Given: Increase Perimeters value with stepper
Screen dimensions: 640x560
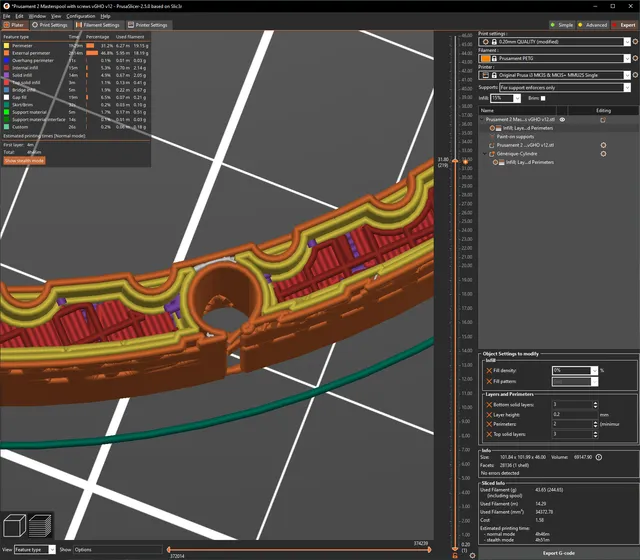Looking at the screenshot, I should (x=595, y=422).
